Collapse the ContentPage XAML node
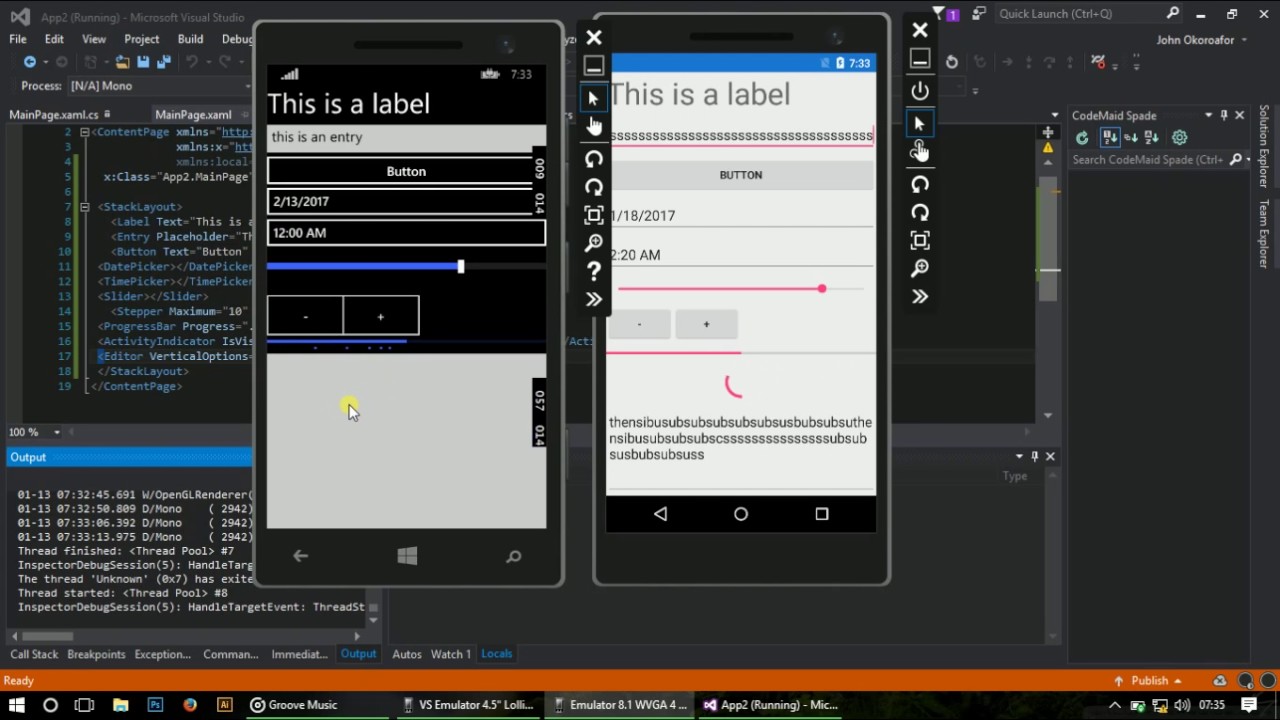The height and width of the screenshot is (720, 1280). pyautogui.click(x=85, y=132)
